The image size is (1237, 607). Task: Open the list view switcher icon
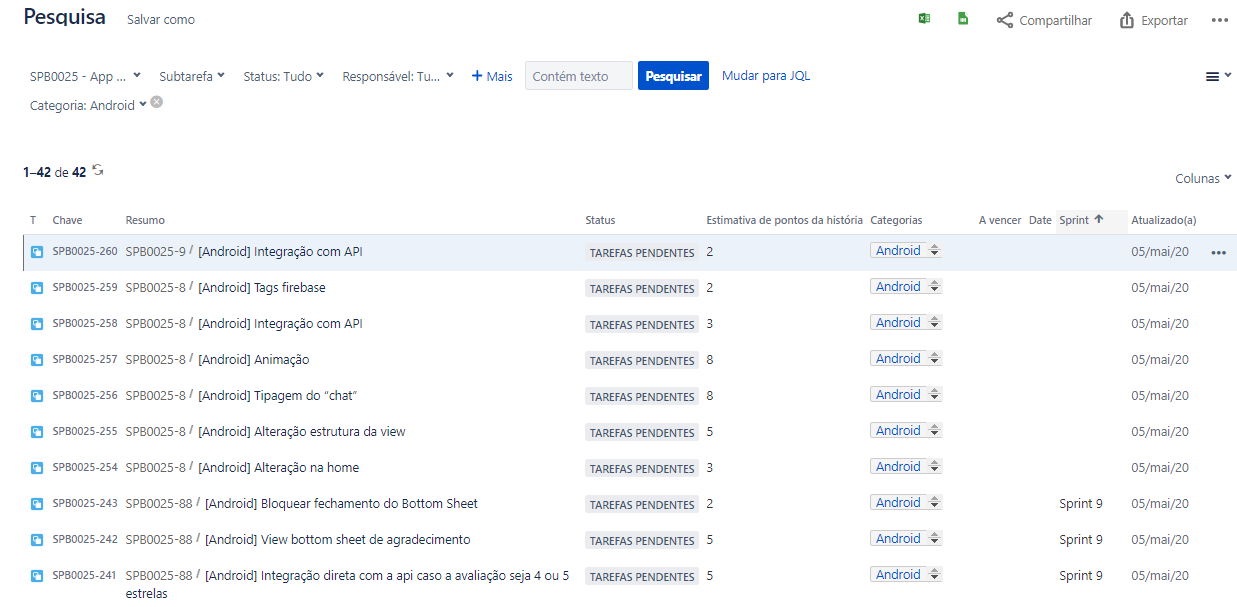(x=1218, y=76)
